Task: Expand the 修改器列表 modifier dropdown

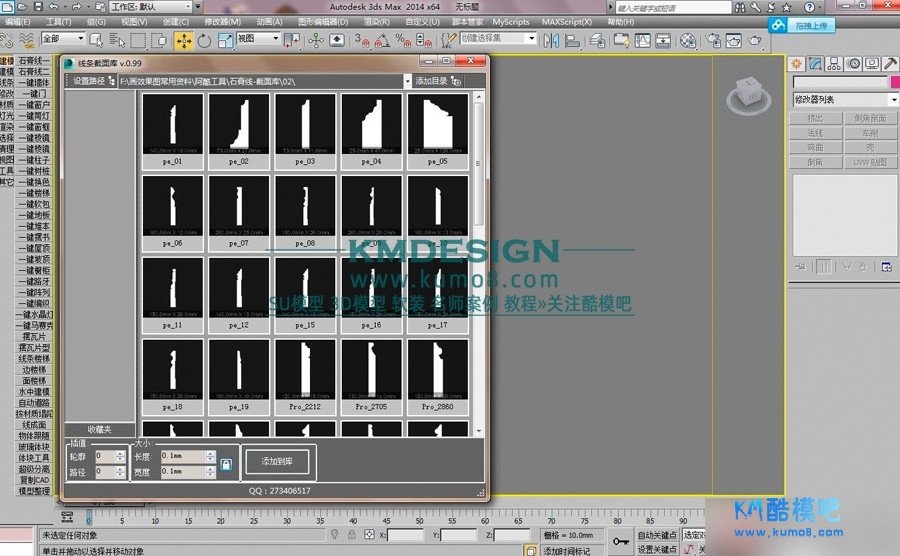Action: tap(893, 100)
